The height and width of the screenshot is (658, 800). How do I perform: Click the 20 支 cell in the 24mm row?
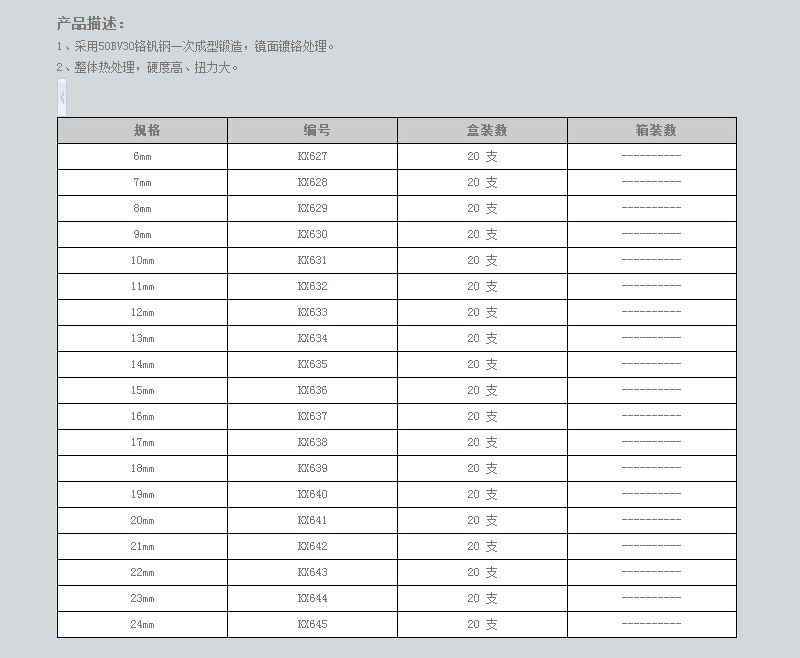click(x=482, y=625)
